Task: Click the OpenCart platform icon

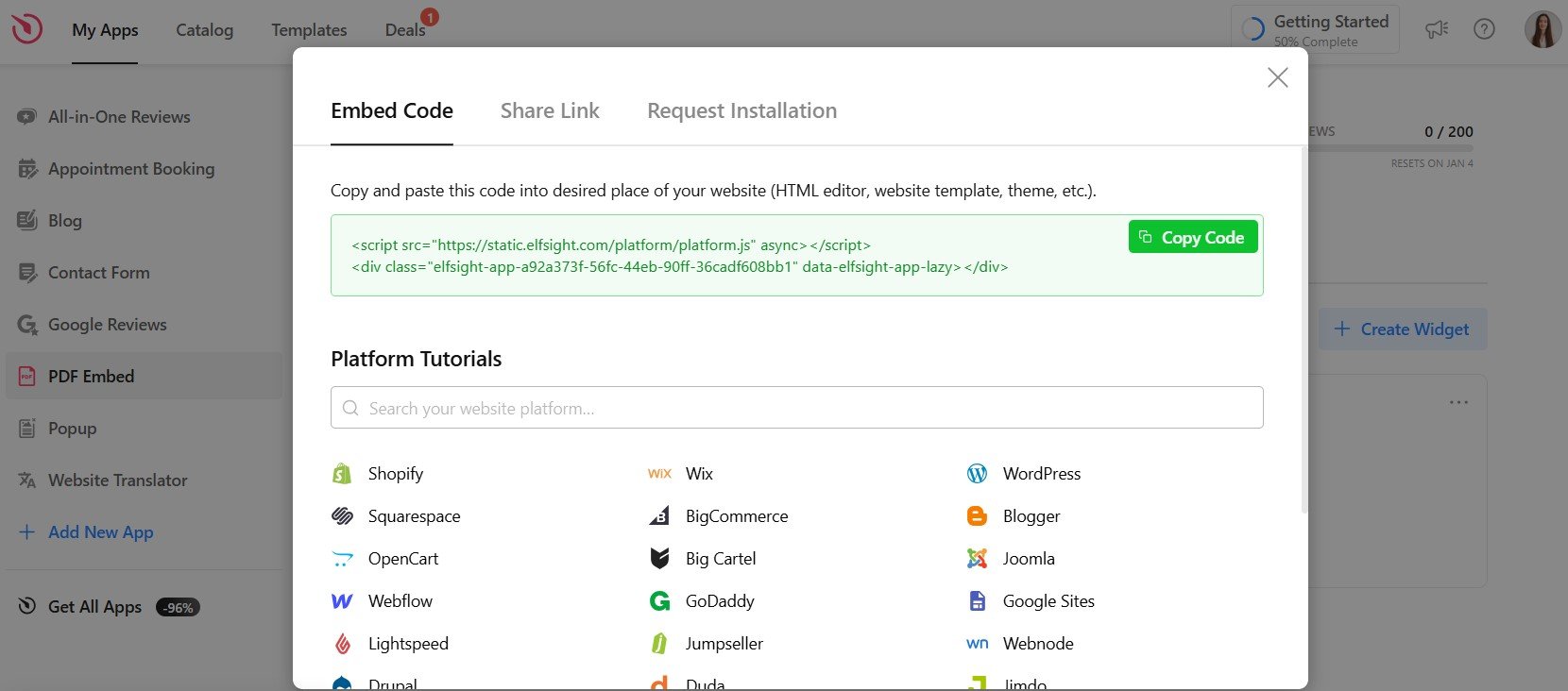Action: (x=342, y=559)
